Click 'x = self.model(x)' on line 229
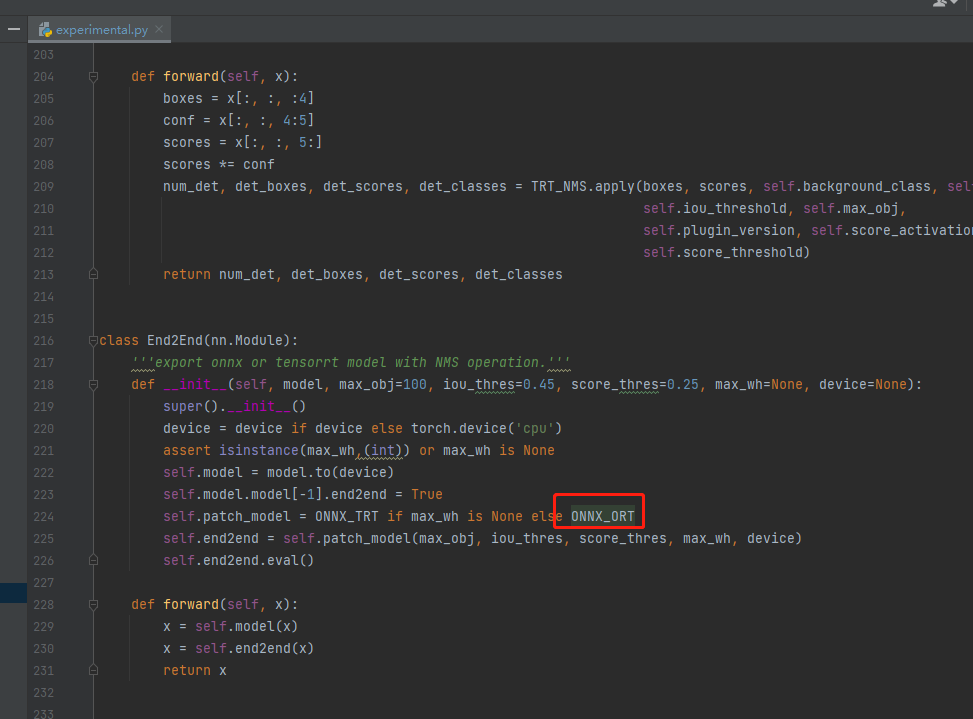The width and height of the screenshot is (973, 719). (231, 627)
